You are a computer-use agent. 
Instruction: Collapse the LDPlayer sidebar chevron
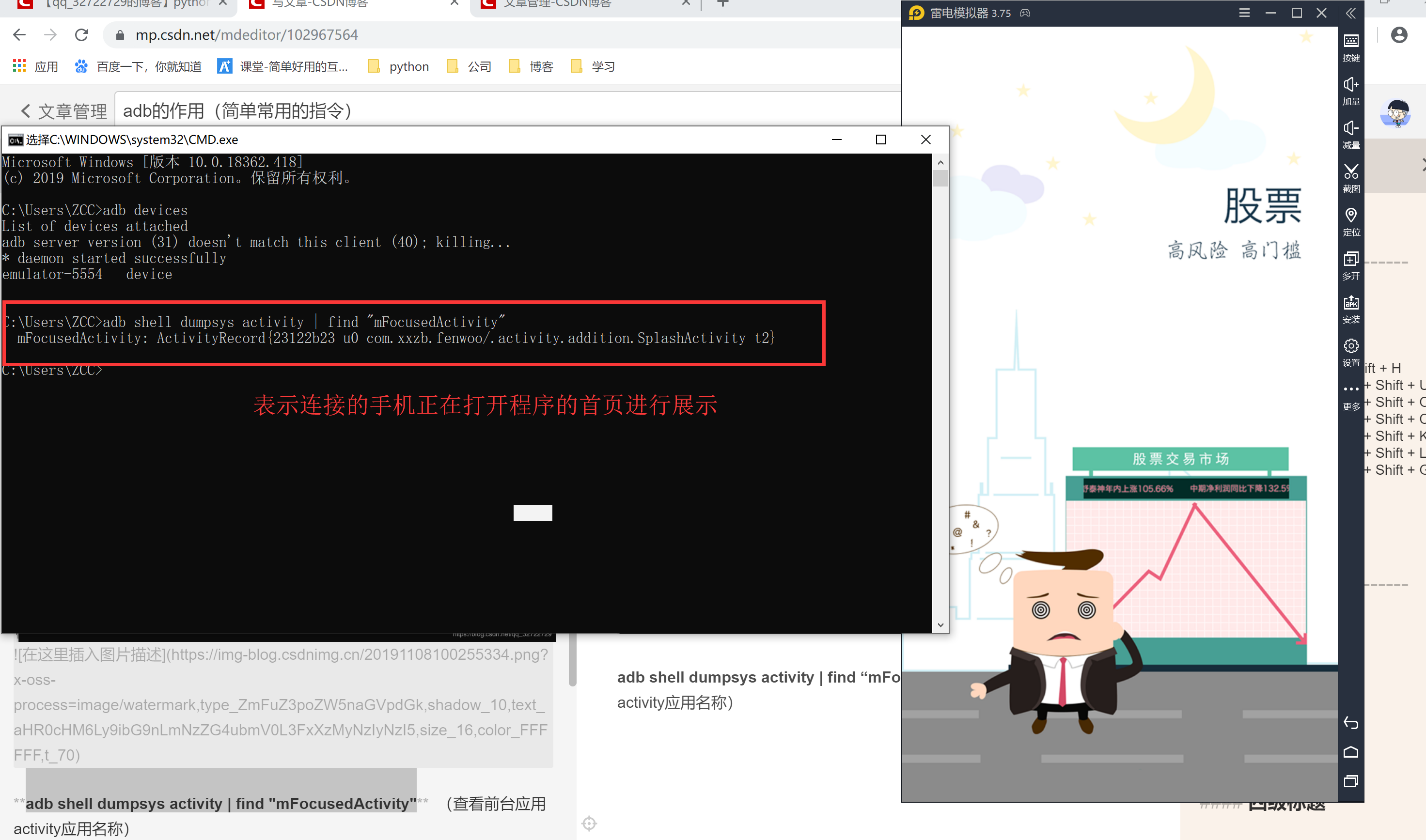point(1351,14)
